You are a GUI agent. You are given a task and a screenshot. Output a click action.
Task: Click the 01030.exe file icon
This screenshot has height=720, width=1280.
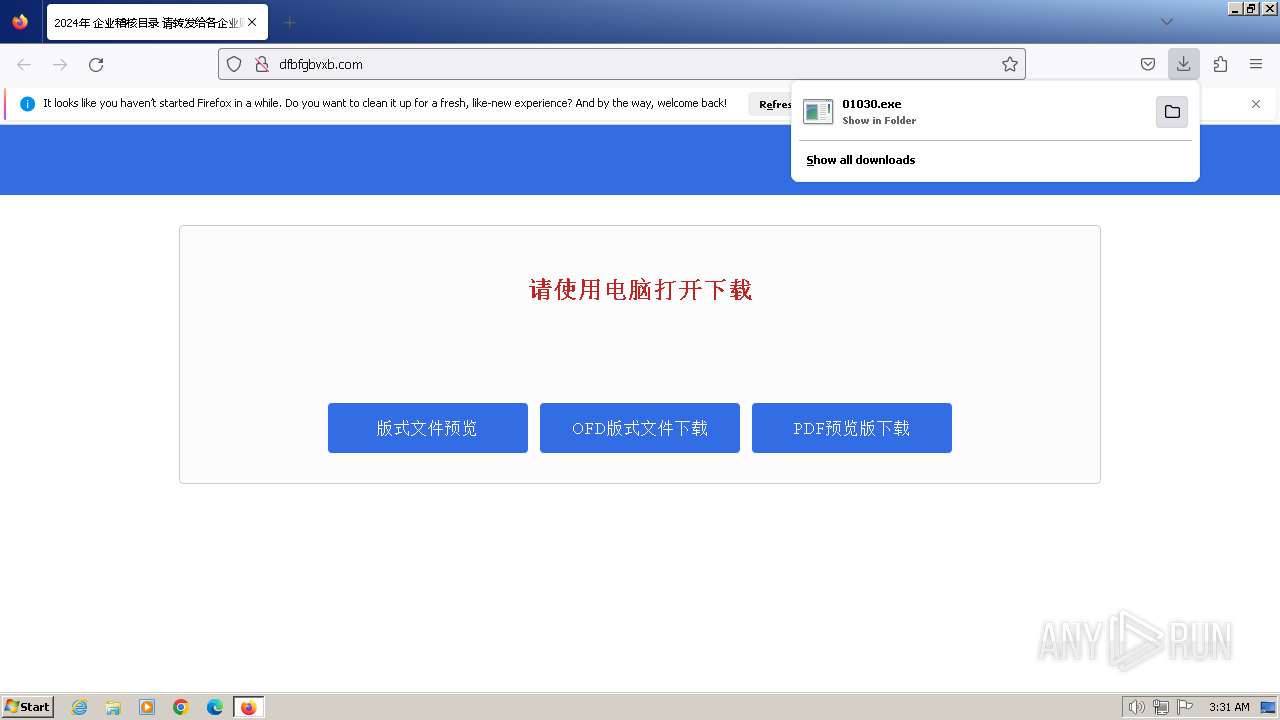pos(818,112)
